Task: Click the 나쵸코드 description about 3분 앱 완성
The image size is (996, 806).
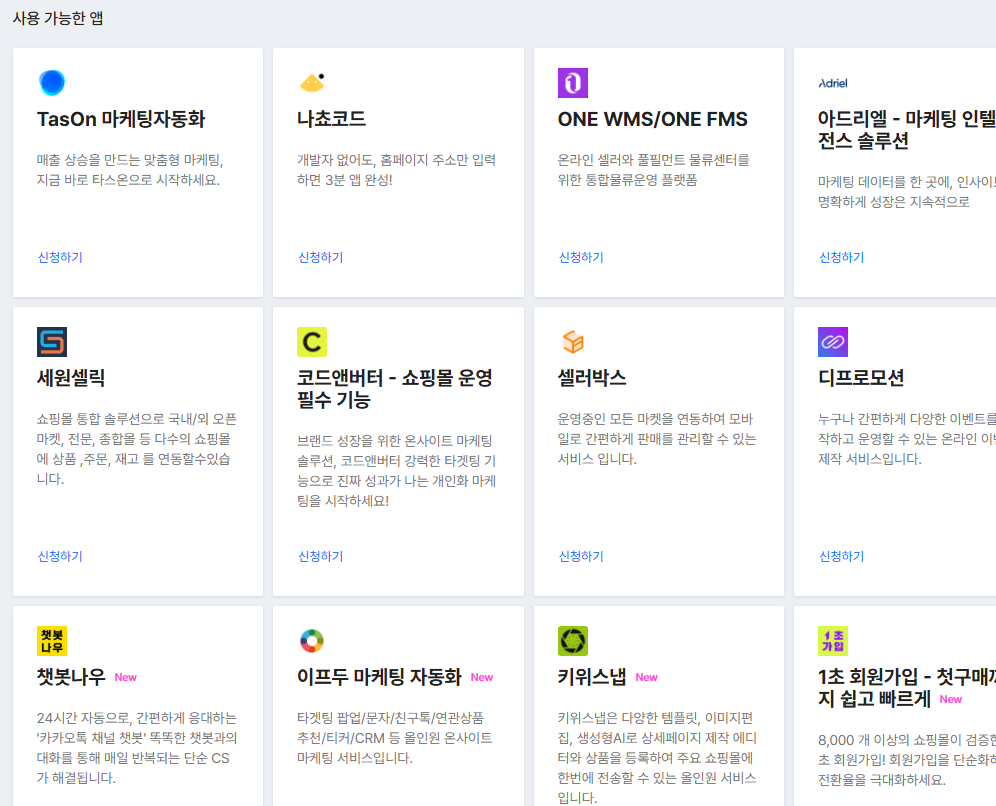Action: coord(396,170)
